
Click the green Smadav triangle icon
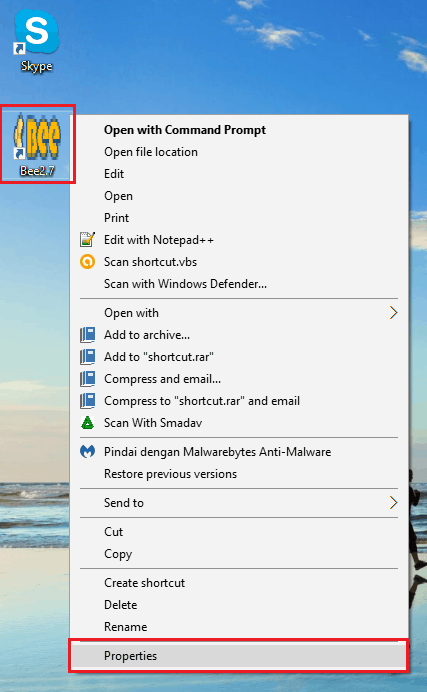coord(87,423)
